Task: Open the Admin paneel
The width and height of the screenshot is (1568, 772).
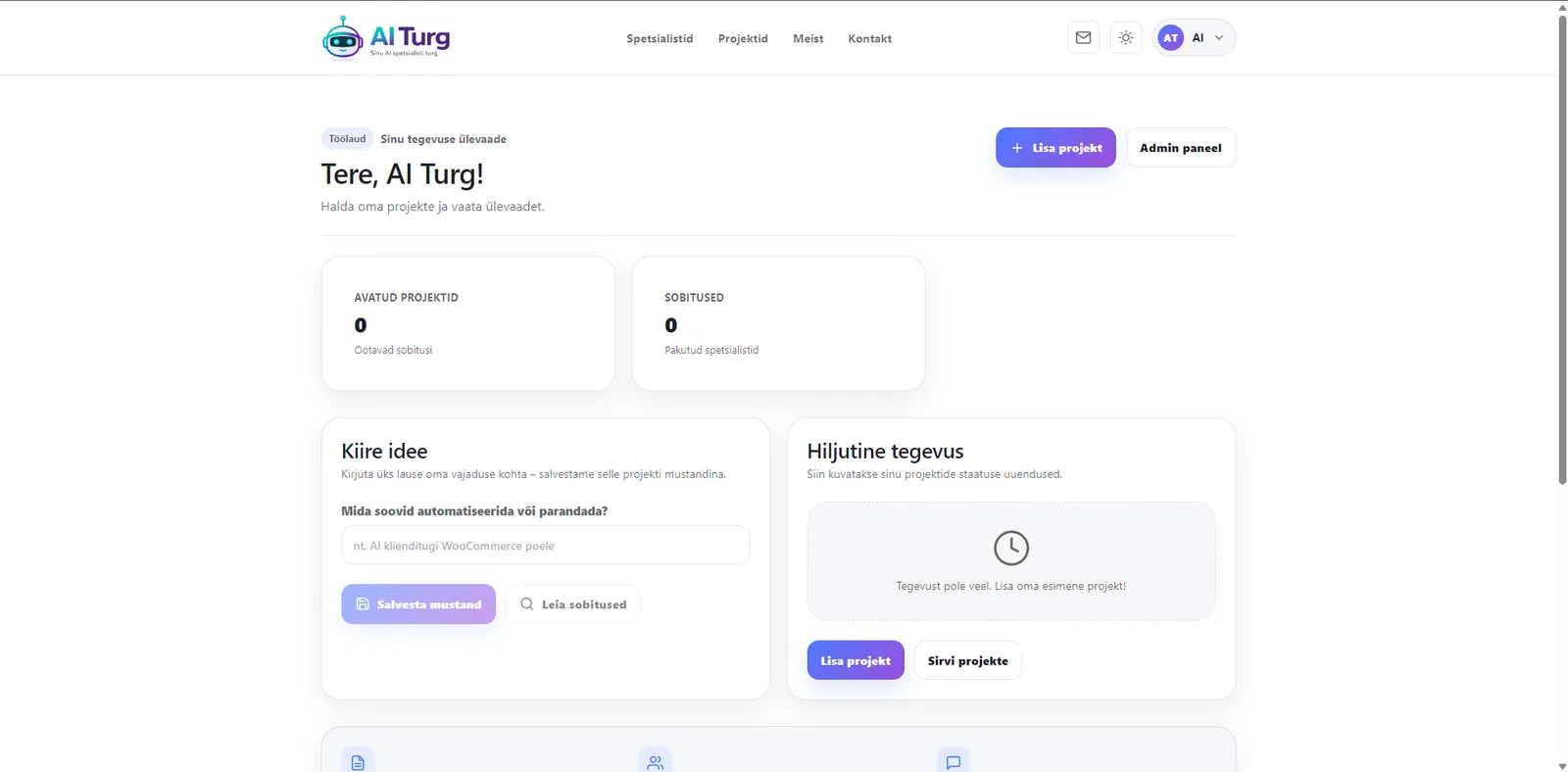Action: tap(1180, 148)
